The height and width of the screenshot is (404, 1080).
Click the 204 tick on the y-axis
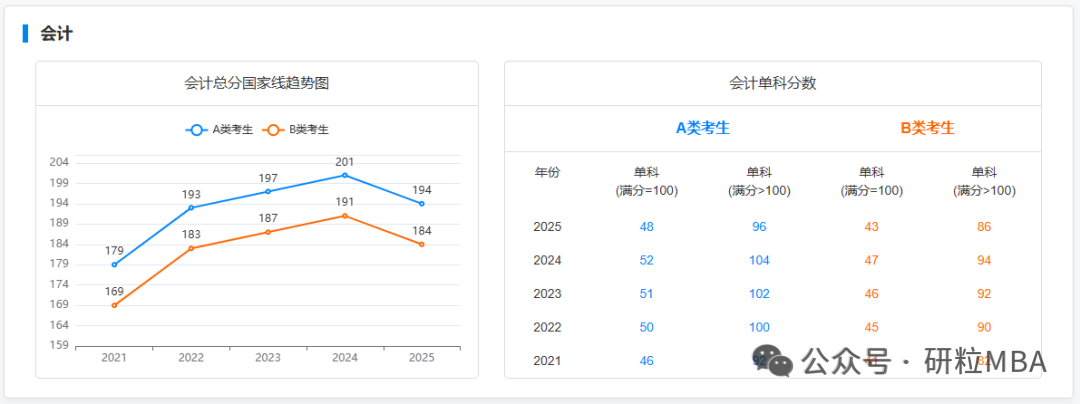[x=59, y=162]
